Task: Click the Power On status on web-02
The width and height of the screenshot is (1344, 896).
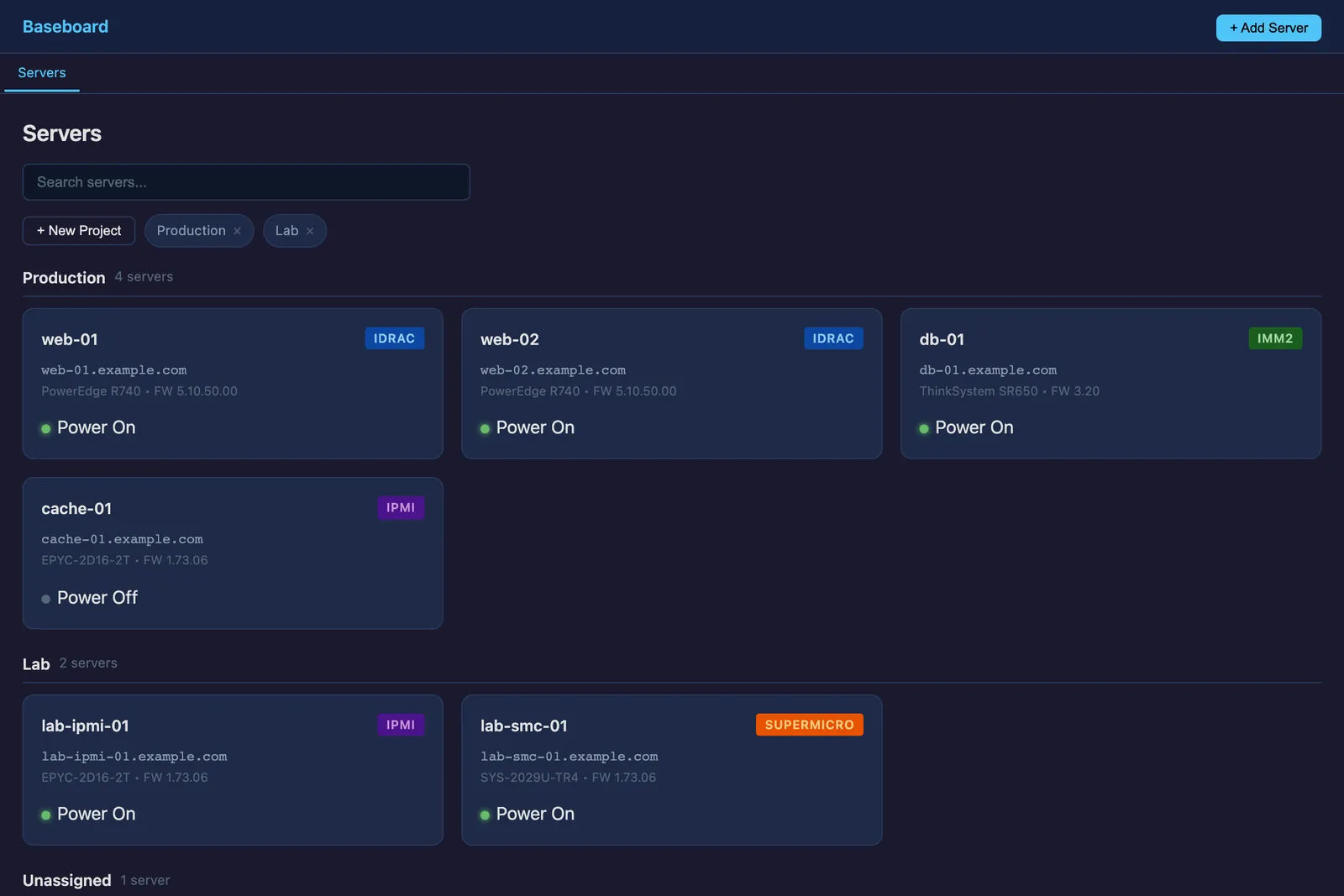Action: click(528, 427)
